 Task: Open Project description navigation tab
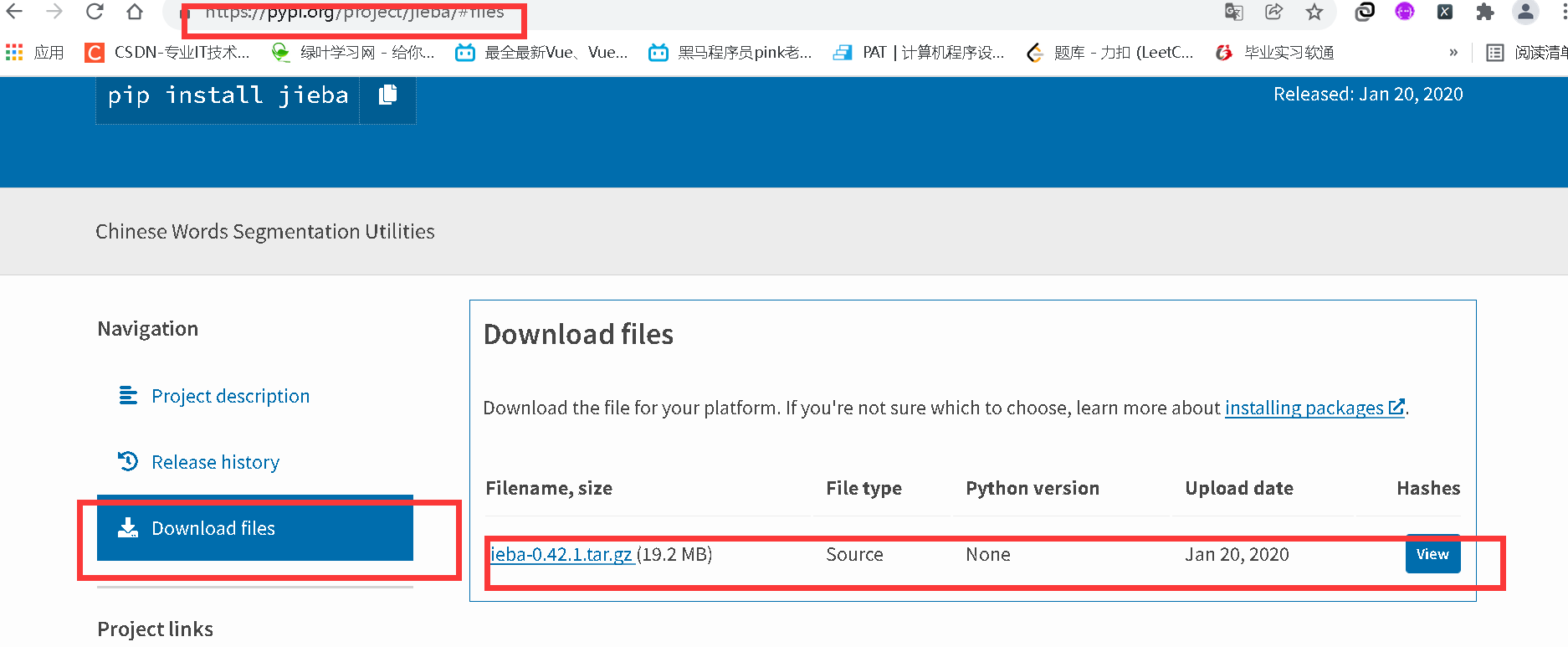tap(230, 396)
